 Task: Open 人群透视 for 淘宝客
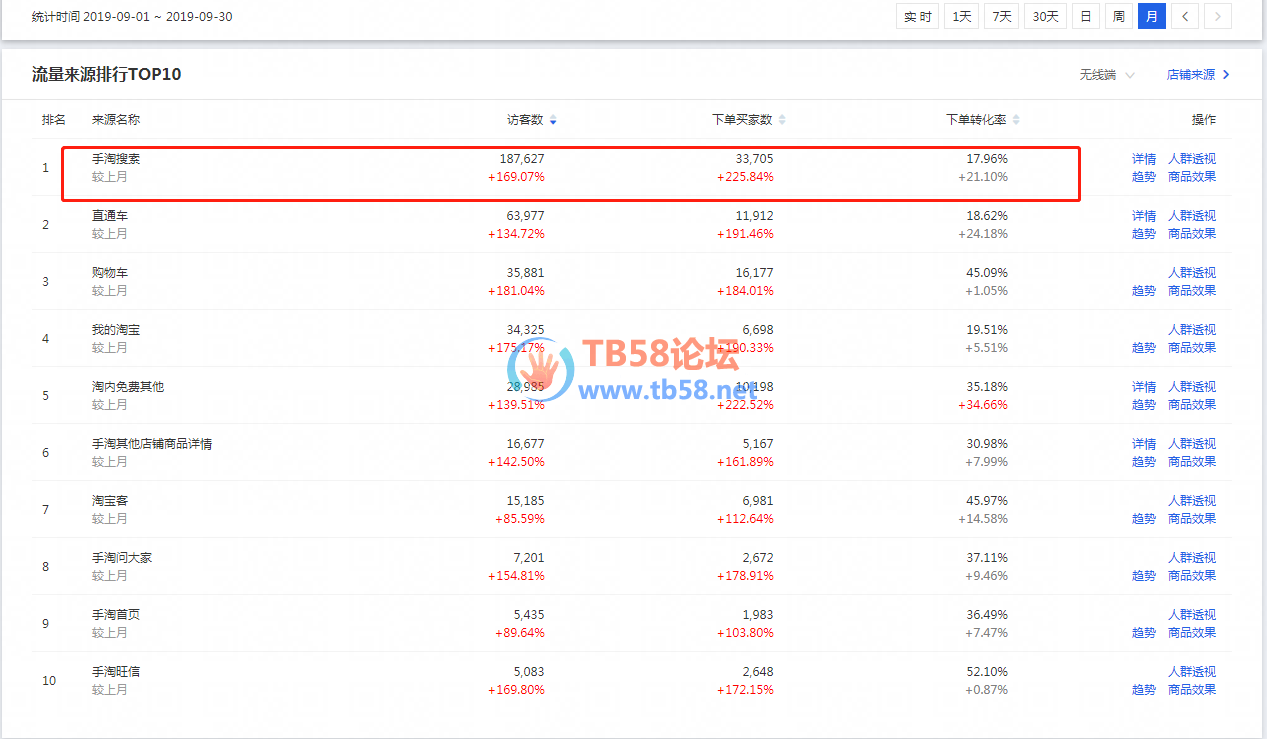pos(1192,501)
